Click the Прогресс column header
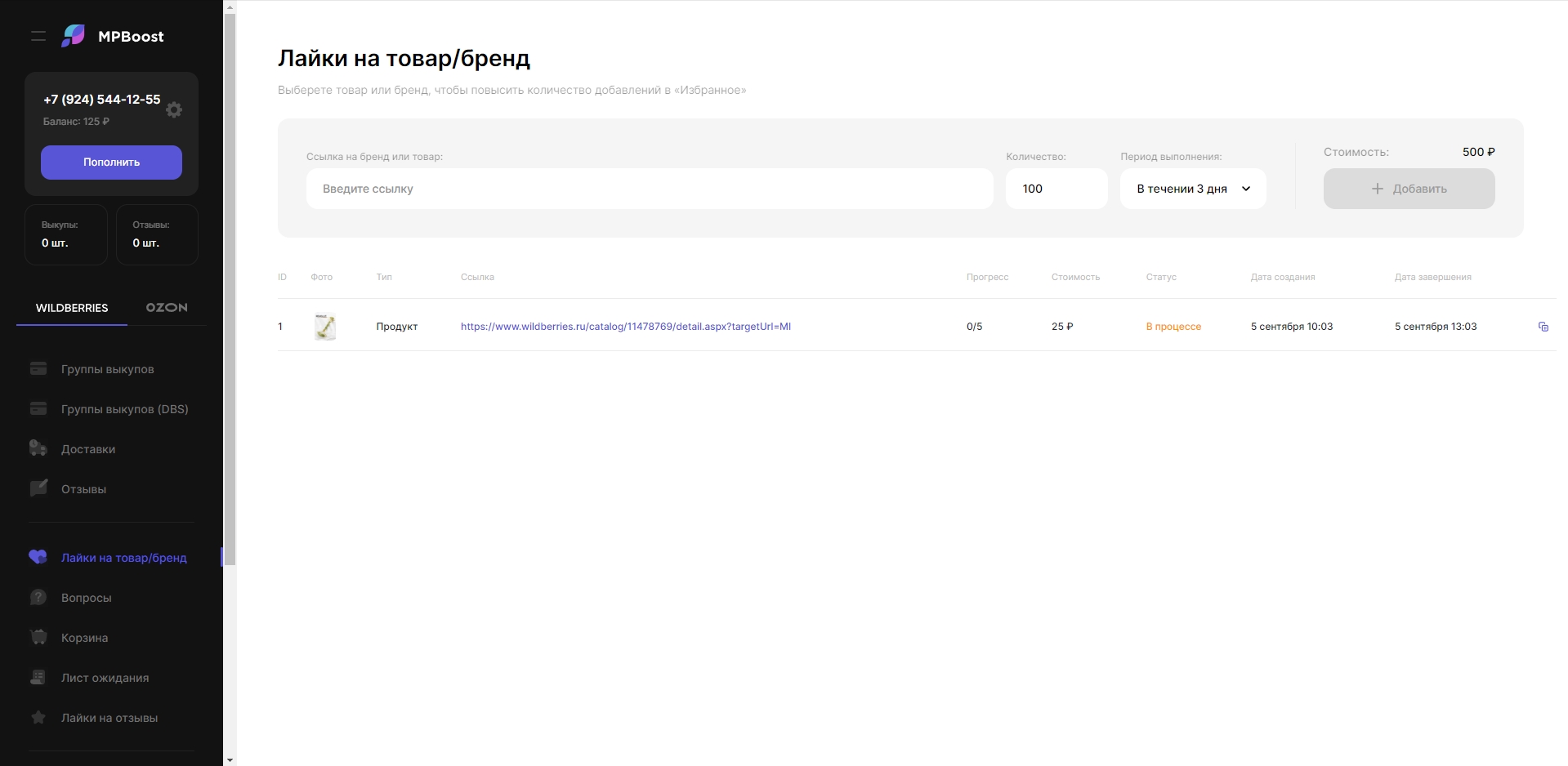 988,277
